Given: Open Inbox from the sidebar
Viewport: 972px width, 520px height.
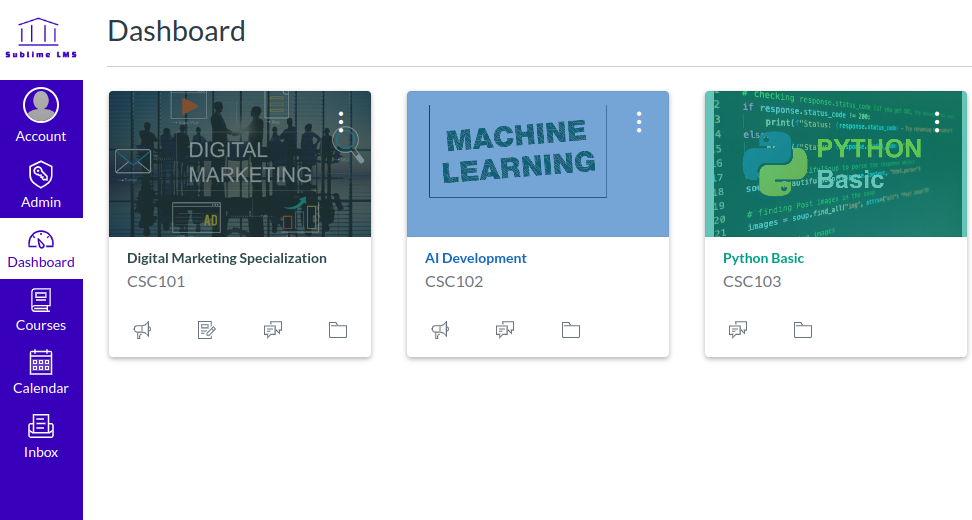Looking at the screenshot, I should coord(41,436).
